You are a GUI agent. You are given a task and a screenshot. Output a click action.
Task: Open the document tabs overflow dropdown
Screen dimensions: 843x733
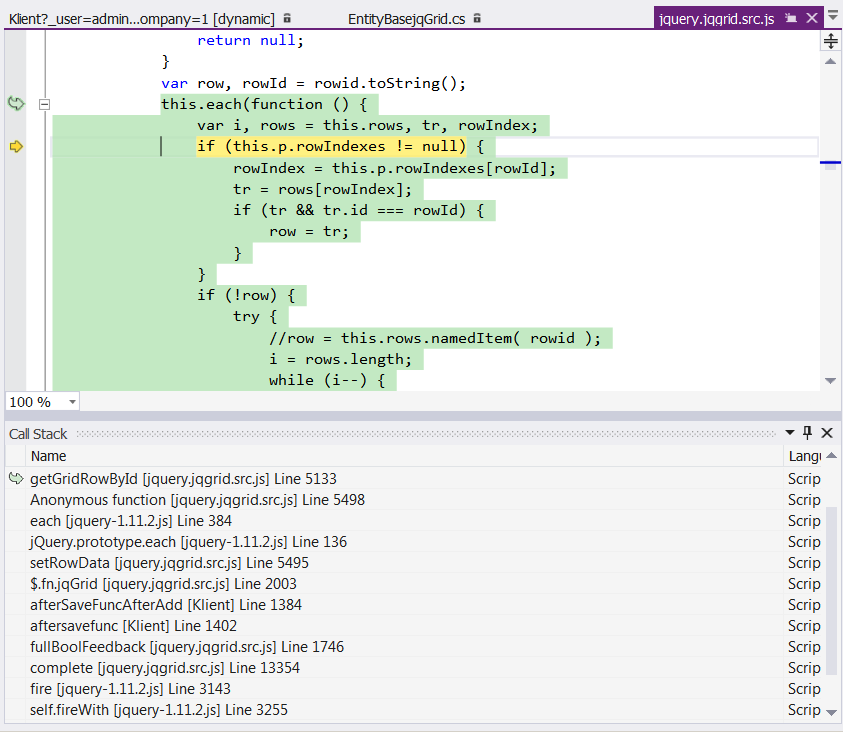833,16
